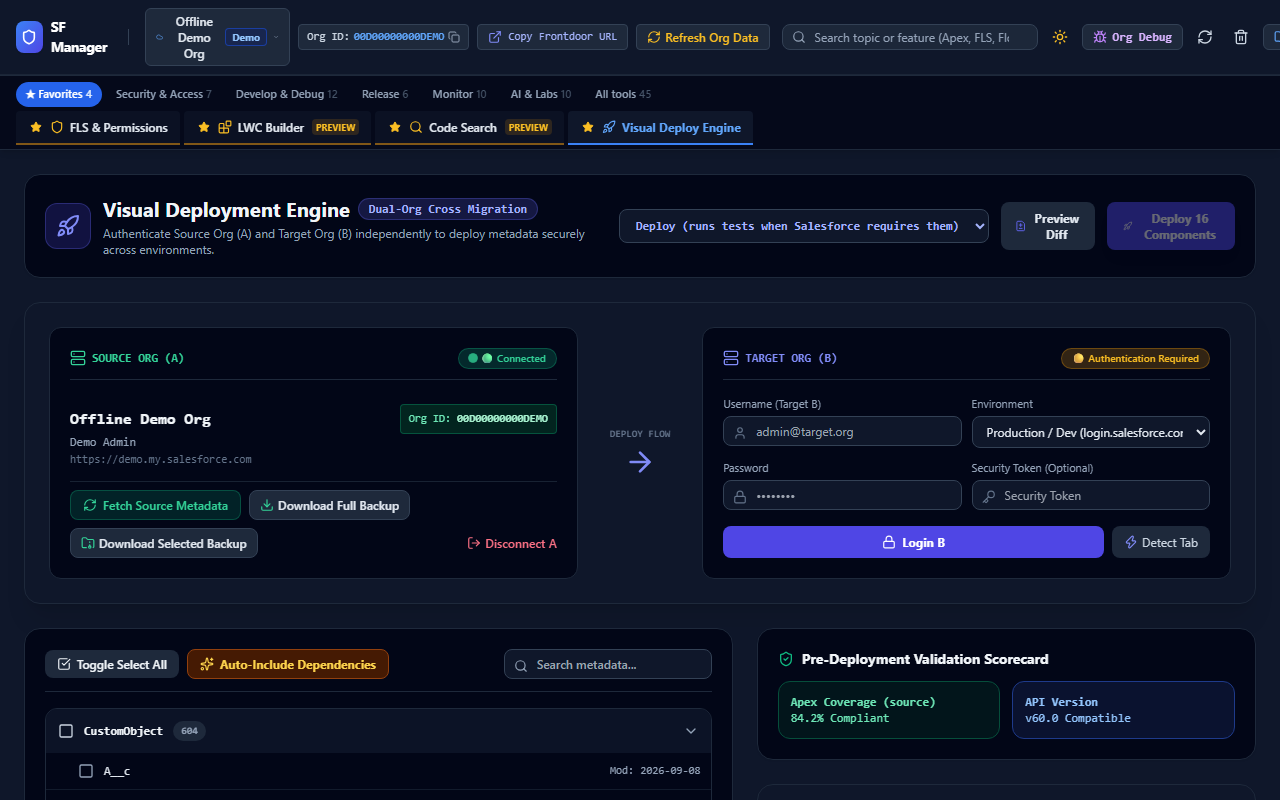Open the Offline Demo Org switcher

pyautogui.click(x=217, y=37)
